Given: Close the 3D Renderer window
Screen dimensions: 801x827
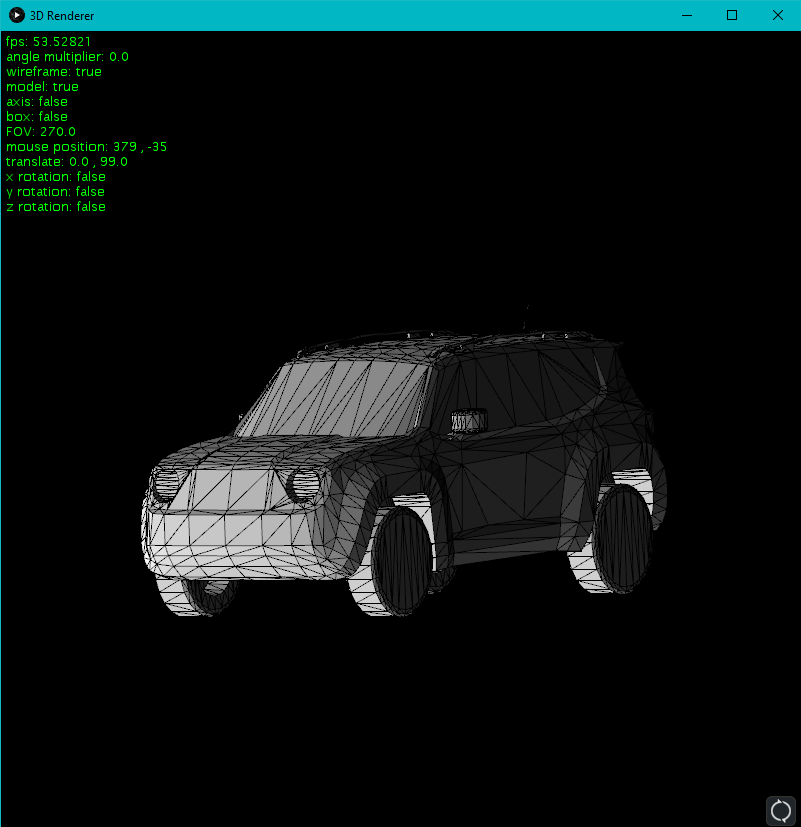Looking at the screenshot, I should click(x=778, y=15).
